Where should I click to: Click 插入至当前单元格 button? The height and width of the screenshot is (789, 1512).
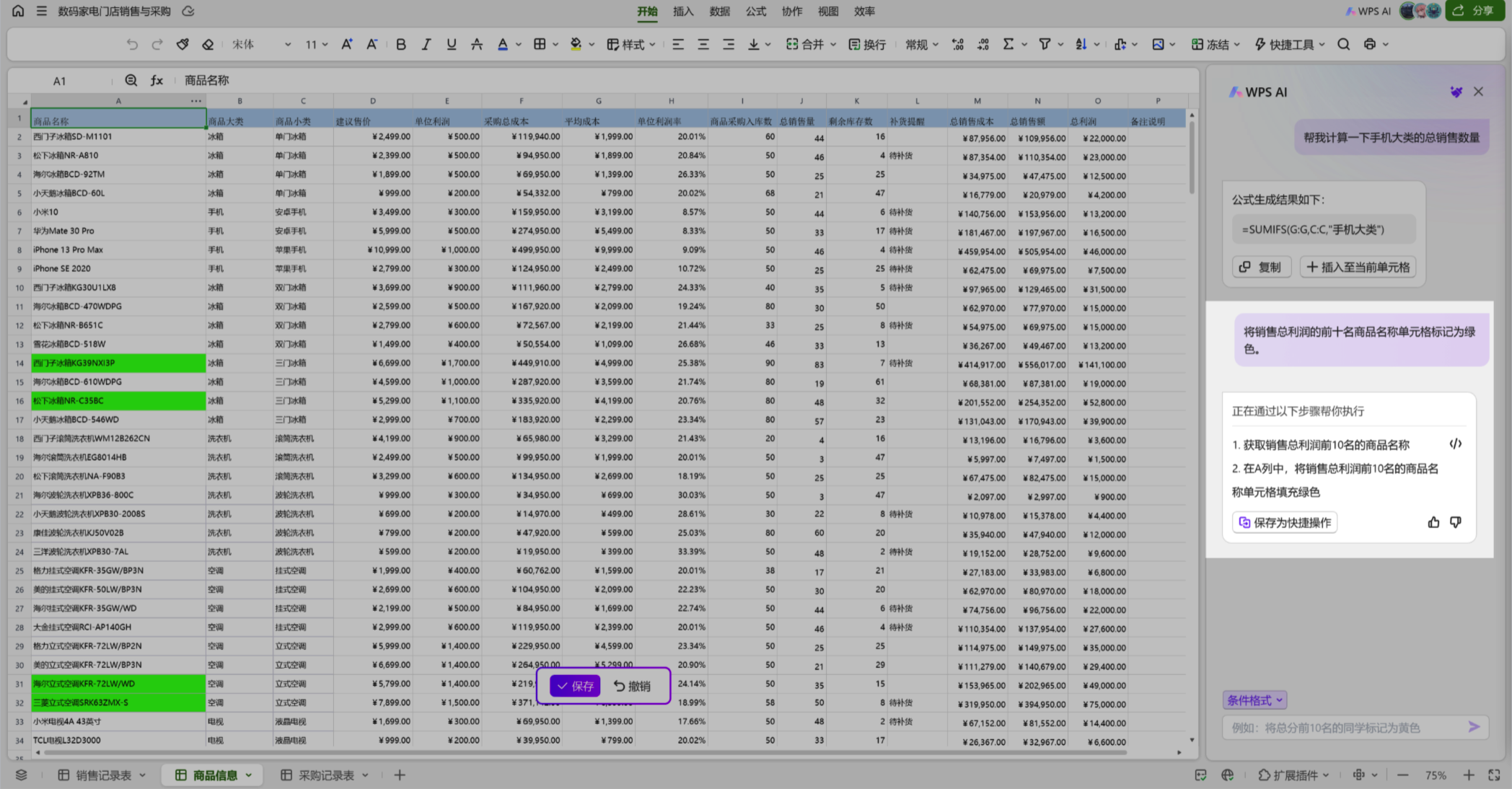pos(1358,267)
